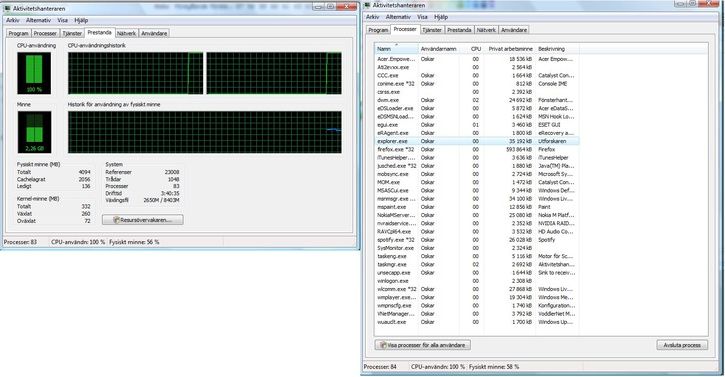Select the taskmgr.exe process

point(477,265)
